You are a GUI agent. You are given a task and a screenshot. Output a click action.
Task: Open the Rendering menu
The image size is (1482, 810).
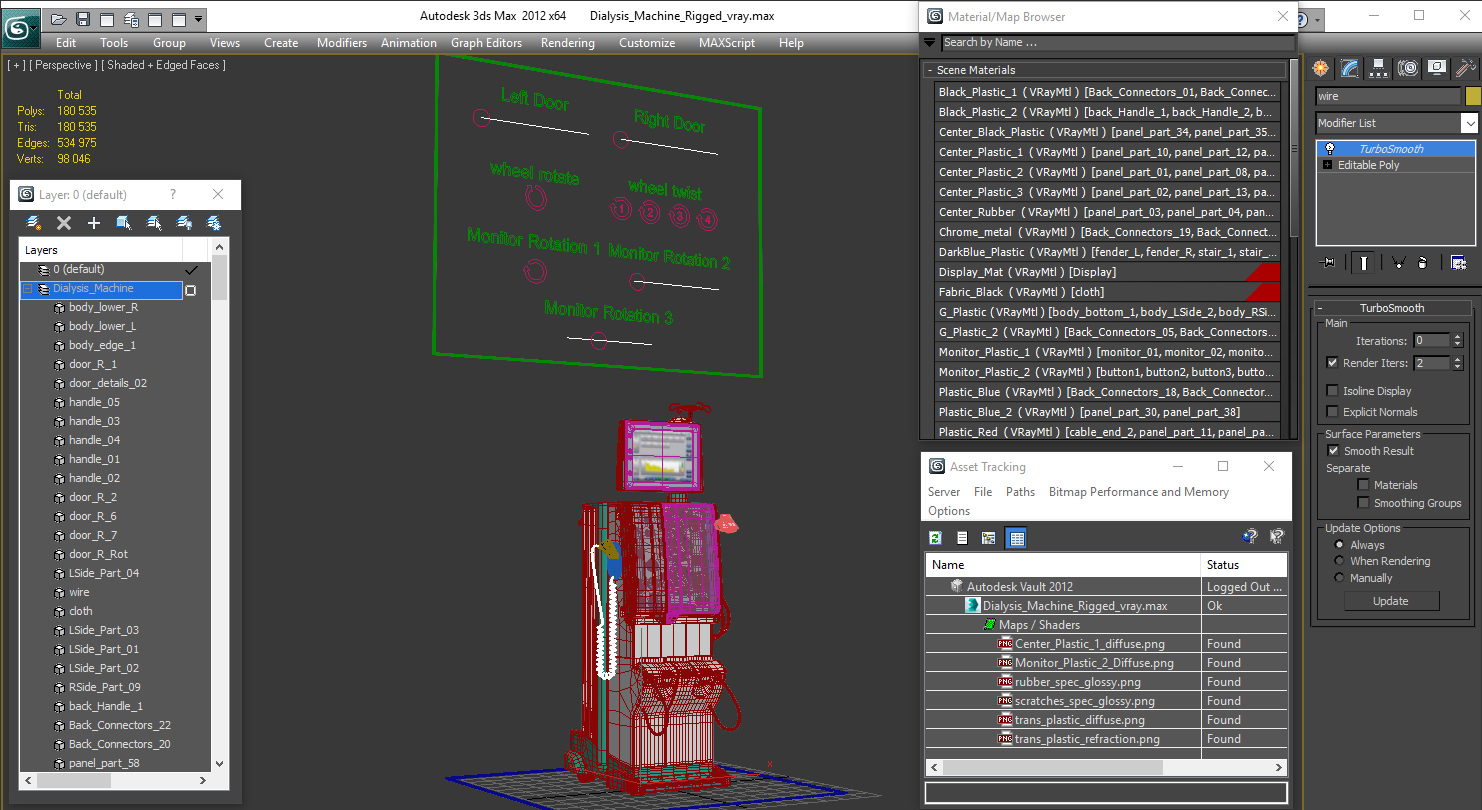coord(567,43)
